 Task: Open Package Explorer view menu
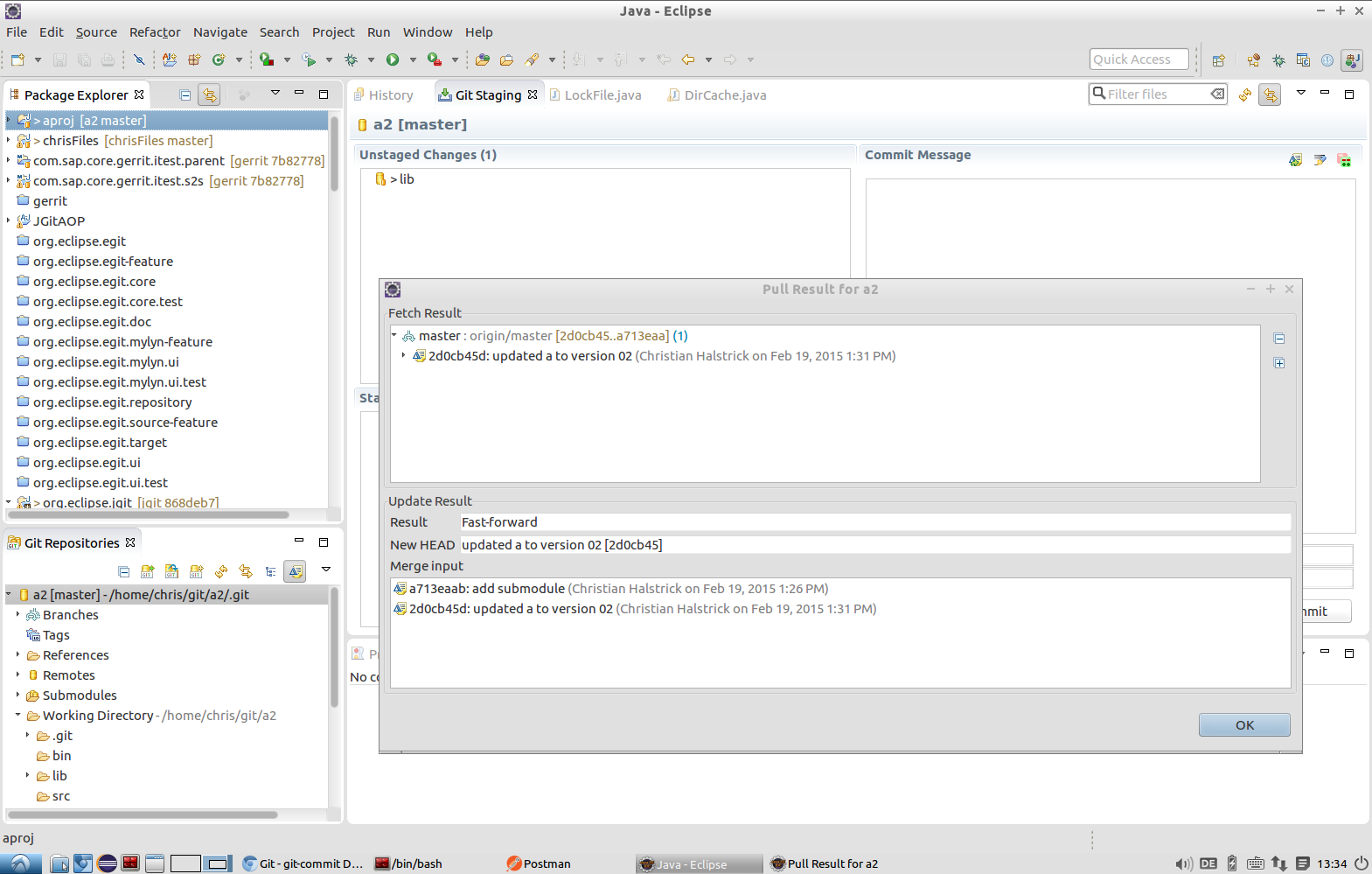coord(275,93)
